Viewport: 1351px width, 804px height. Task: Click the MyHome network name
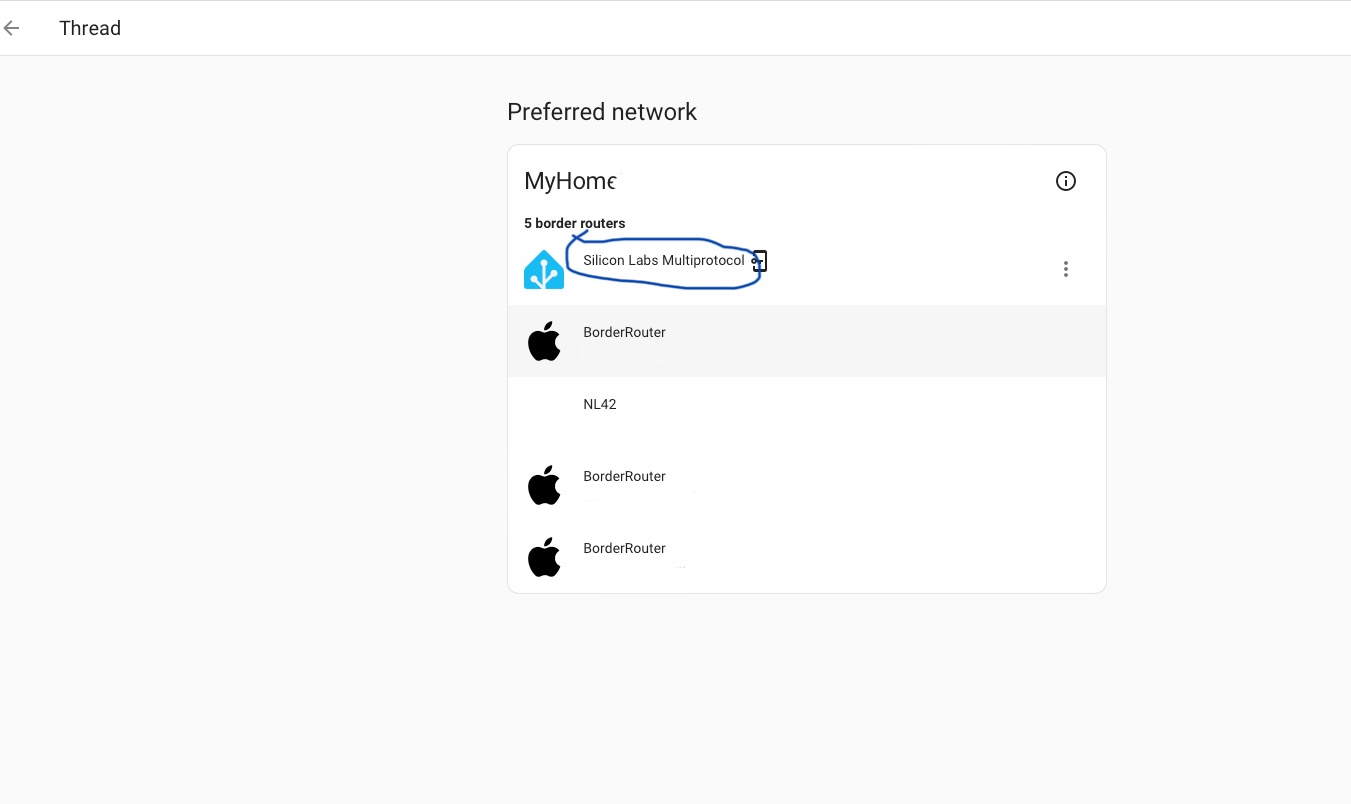point(570,181)
